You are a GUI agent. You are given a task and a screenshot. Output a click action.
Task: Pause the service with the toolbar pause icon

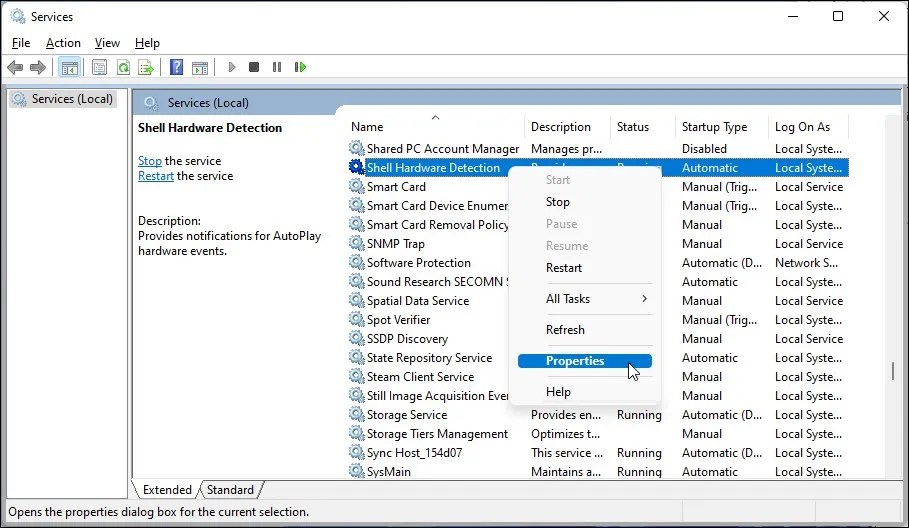coord(277,67)
